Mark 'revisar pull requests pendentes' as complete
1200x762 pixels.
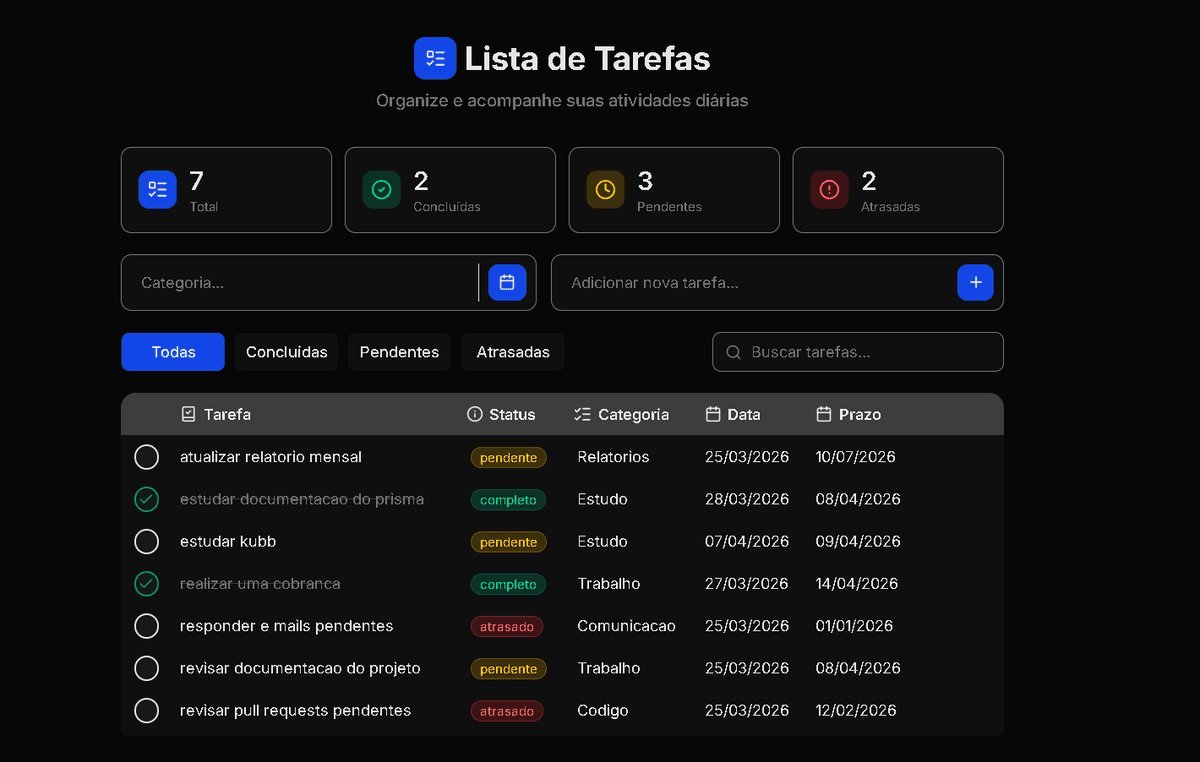146,711
